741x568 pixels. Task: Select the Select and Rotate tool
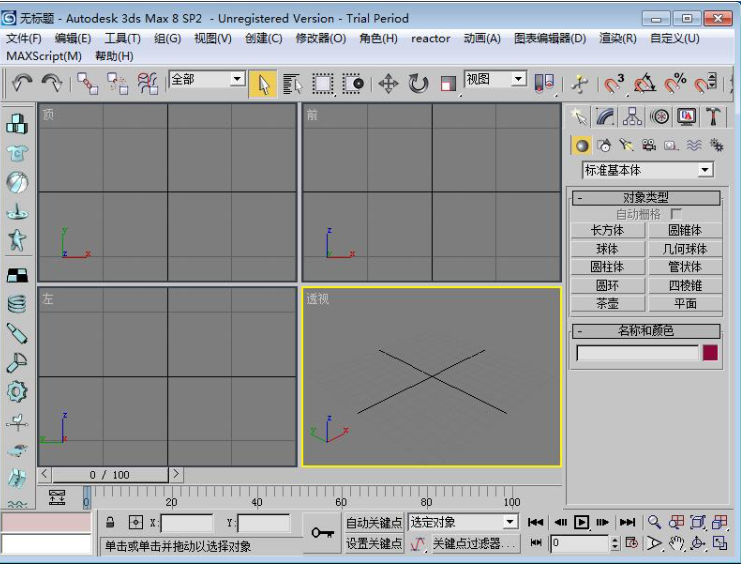click(418, 84)
